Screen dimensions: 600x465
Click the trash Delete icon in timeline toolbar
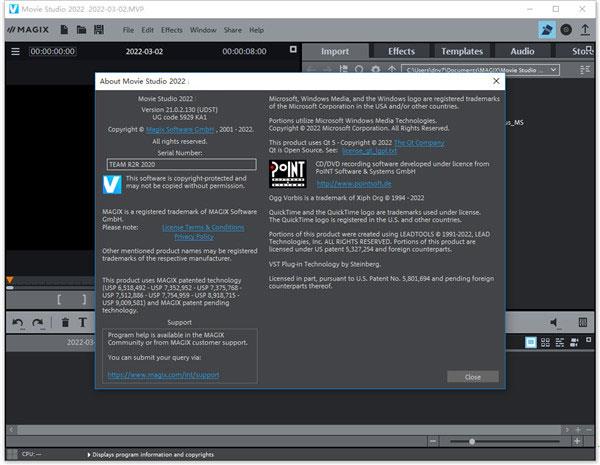coord(65,323)
